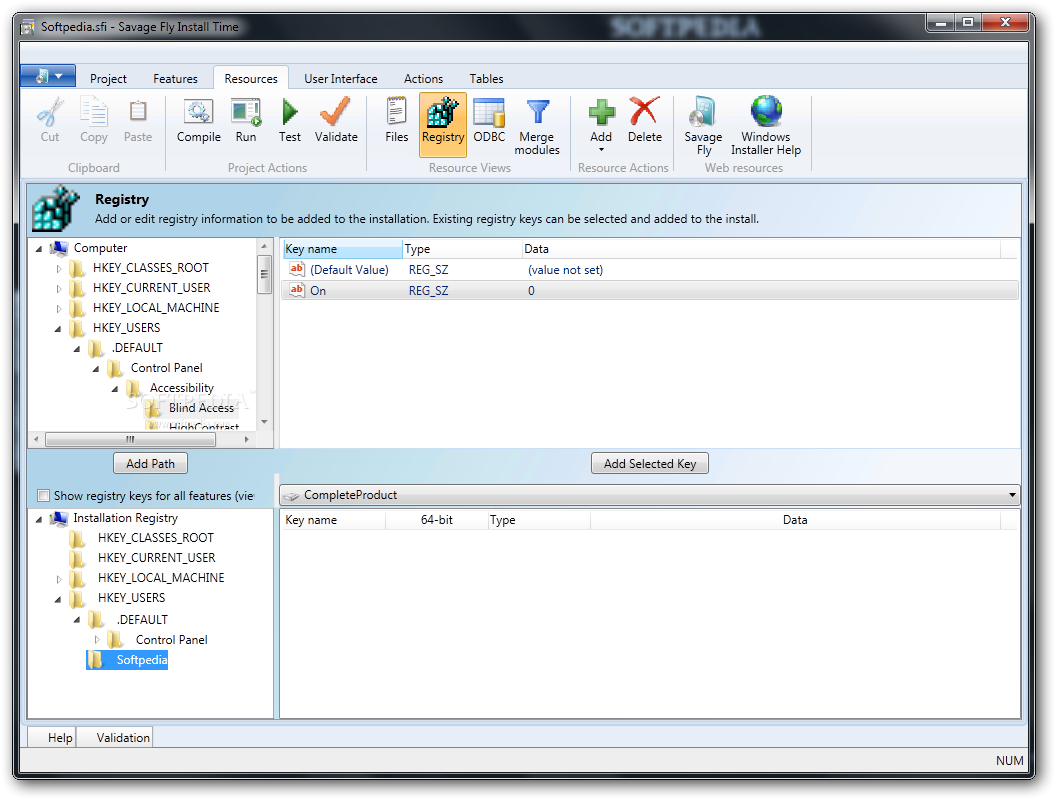Click the Add Selected Key button
Viewport: 1056px width, 800px height.
tap(650, 464)
